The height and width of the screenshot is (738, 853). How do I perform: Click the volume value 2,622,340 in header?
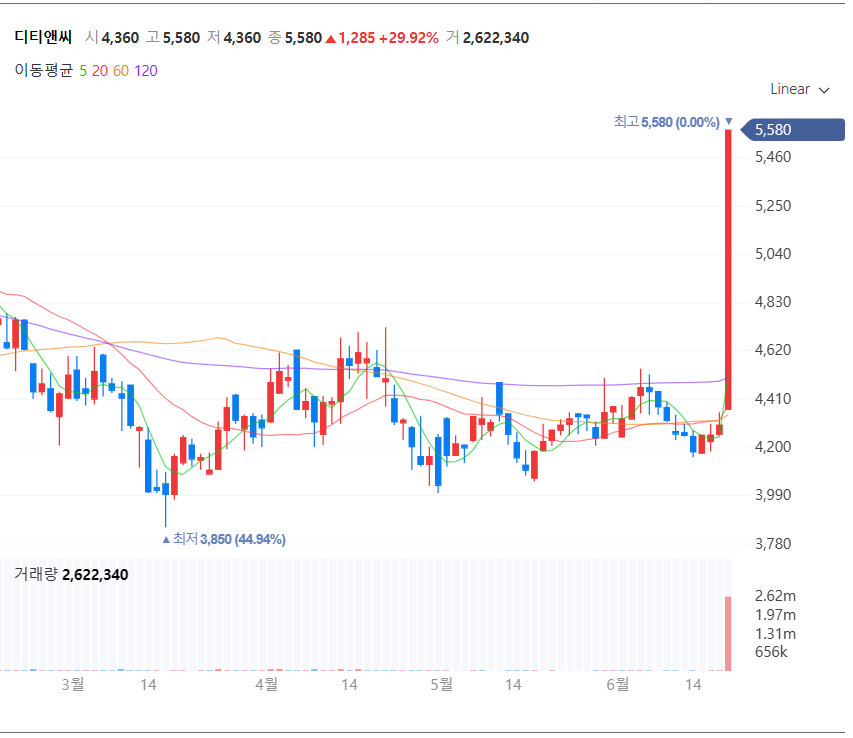coord(496,38)
